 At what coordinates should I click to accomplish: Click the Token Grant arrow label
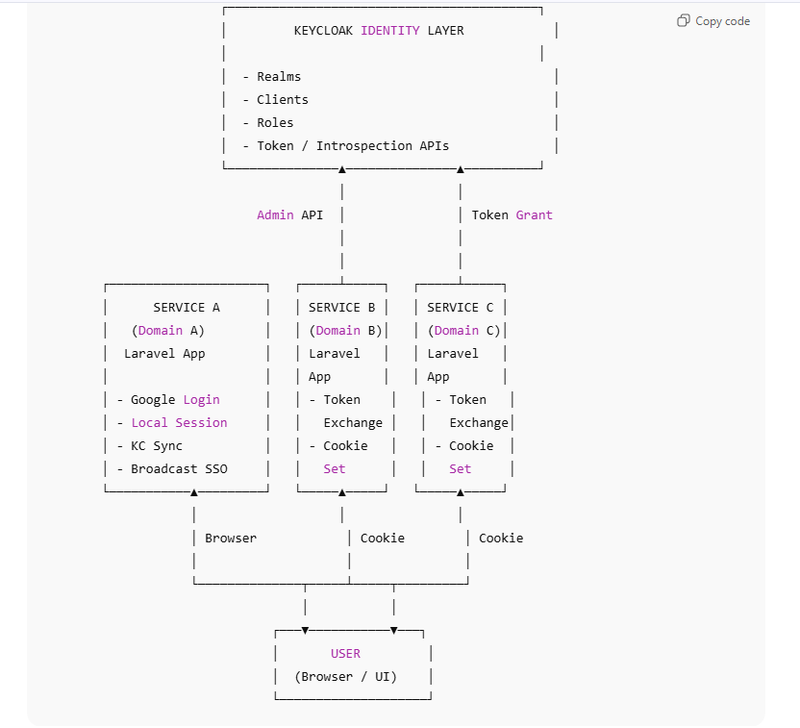[x=511, y=215]
